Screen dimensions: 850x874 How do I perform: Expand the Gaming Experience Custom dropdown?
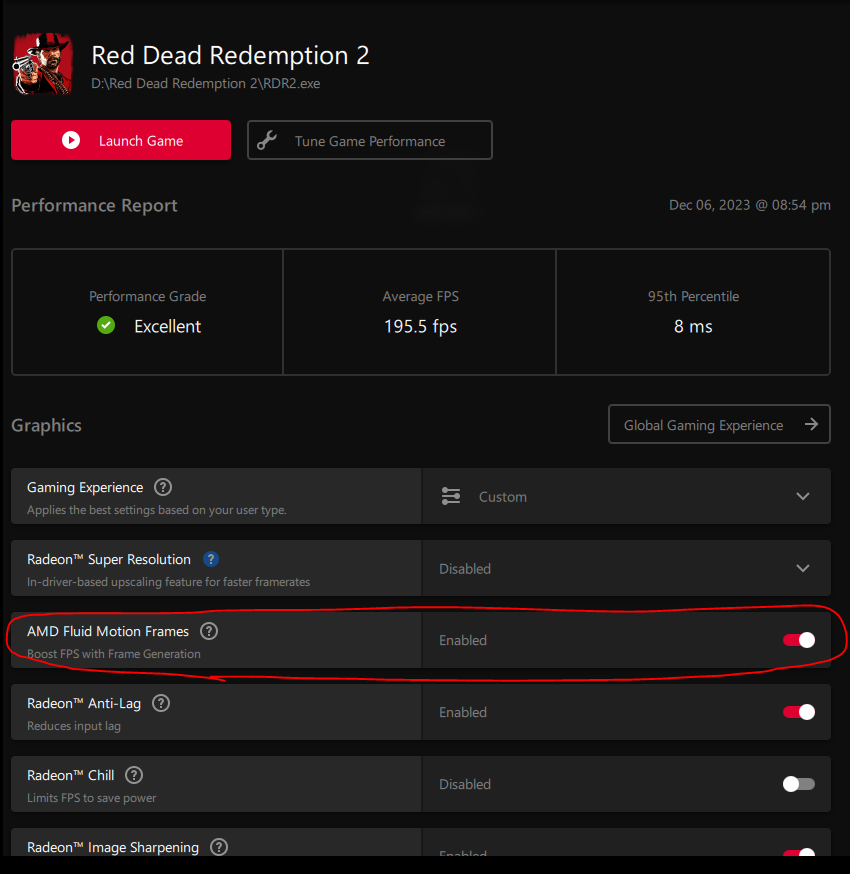[x=803, y=496]
